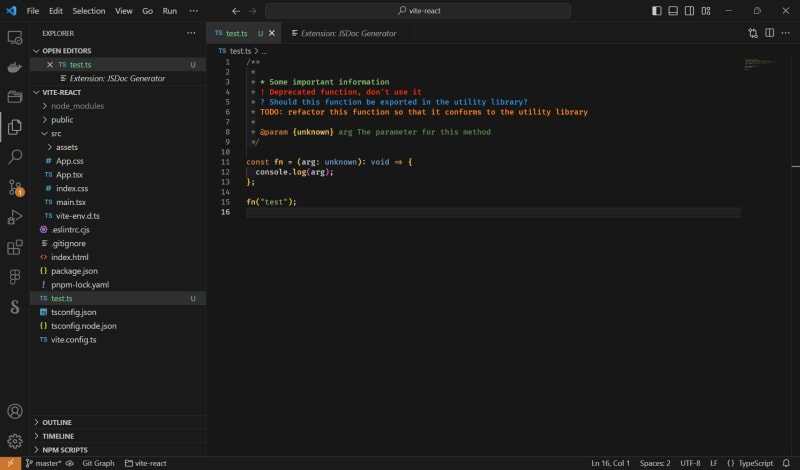Open the Figma icon in the activity bar
The image size is (800, 470).
tap(15, 277)
